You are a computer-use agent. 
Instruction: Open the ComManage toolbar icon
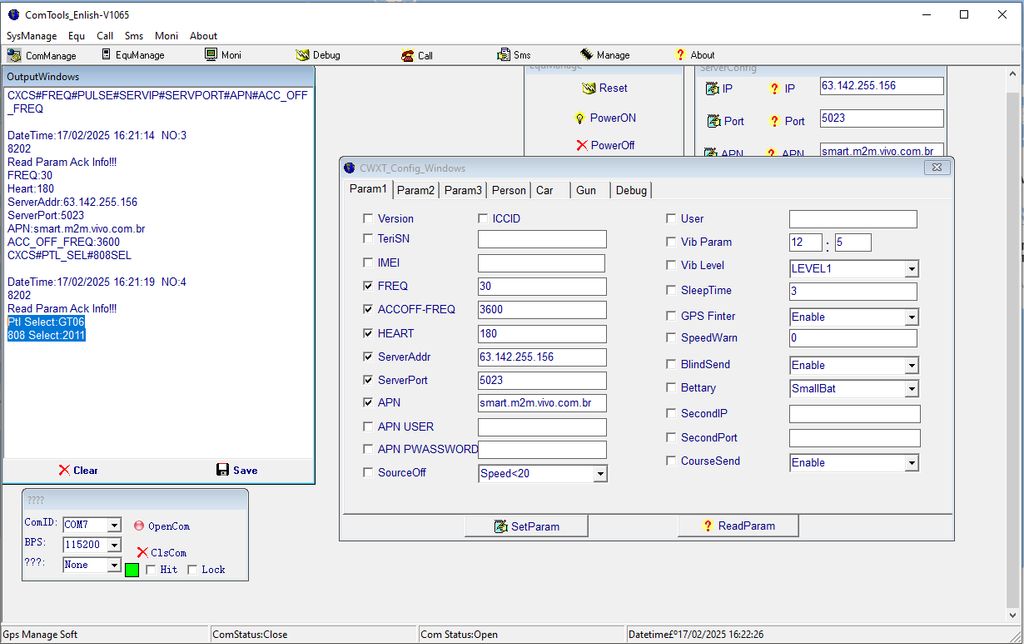click(x=14, y=55)
